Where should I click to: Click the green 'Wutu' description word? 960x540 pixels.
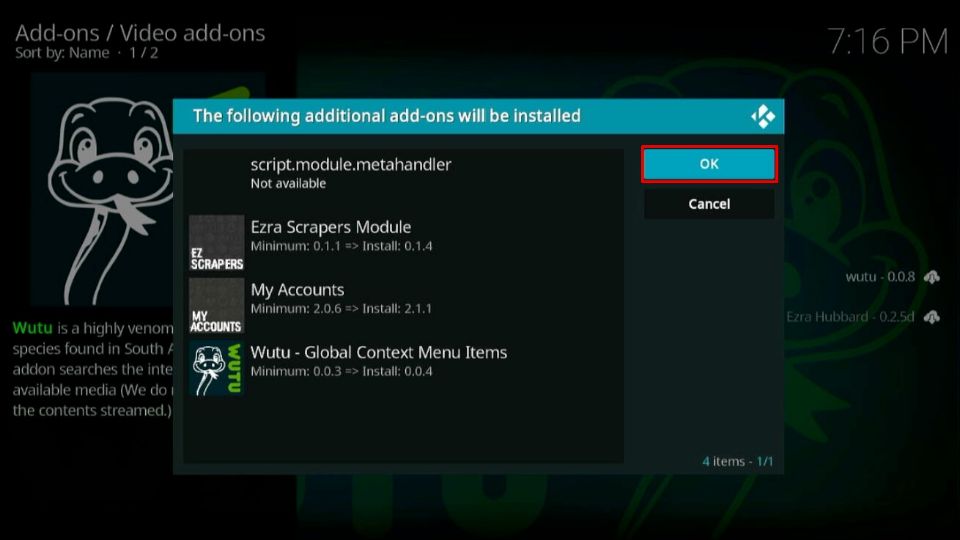tap(32, 328)
